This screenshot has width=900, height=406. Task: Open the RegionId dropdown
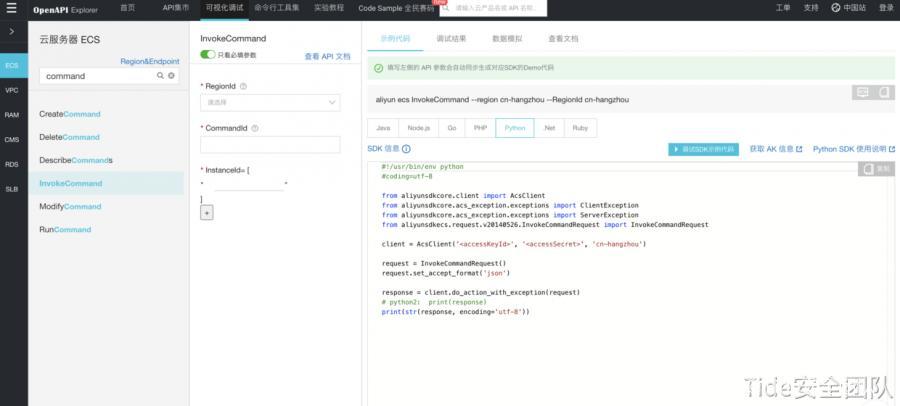270,103
